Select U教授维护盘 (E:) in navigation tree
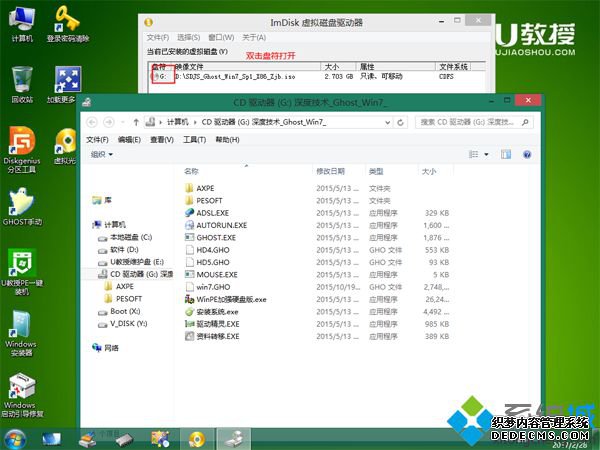Image resolution: width=600 pixels, height=450 pixels. [131, 262]
